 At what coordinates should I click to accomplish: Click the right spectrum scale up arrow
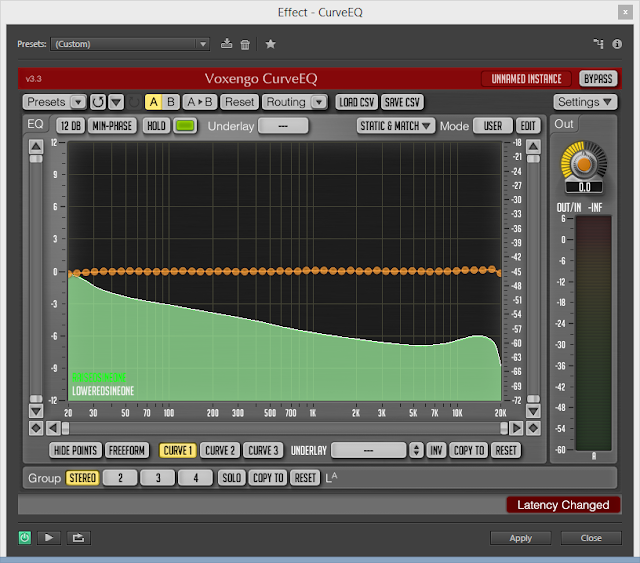[533, 146]
